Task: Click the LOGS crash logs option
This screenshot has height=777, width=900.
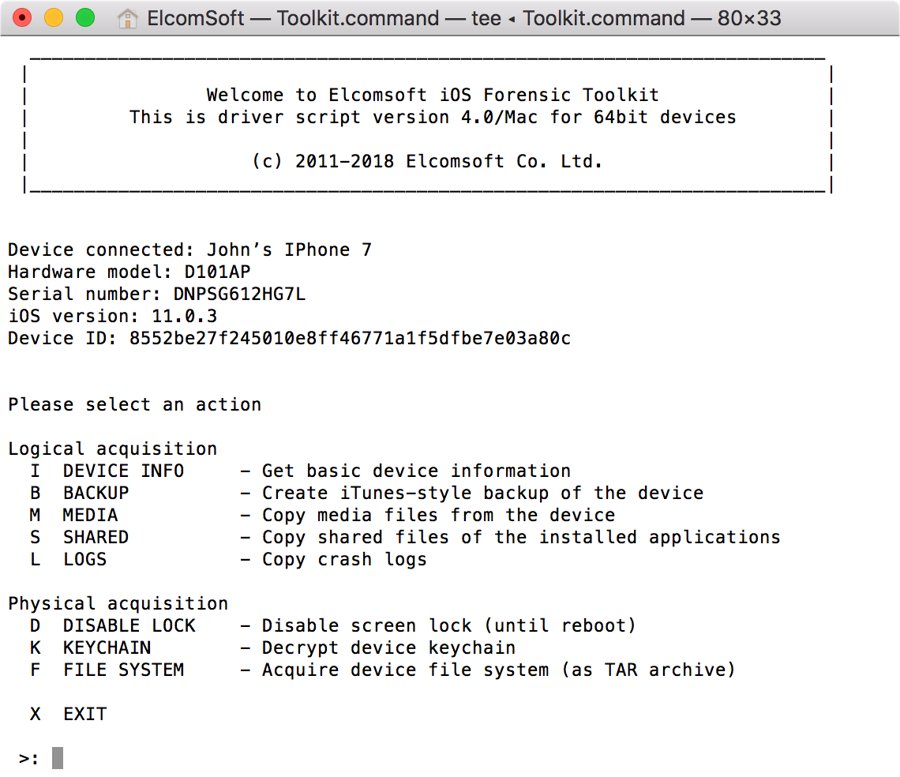Action: [x=85, y=559]
